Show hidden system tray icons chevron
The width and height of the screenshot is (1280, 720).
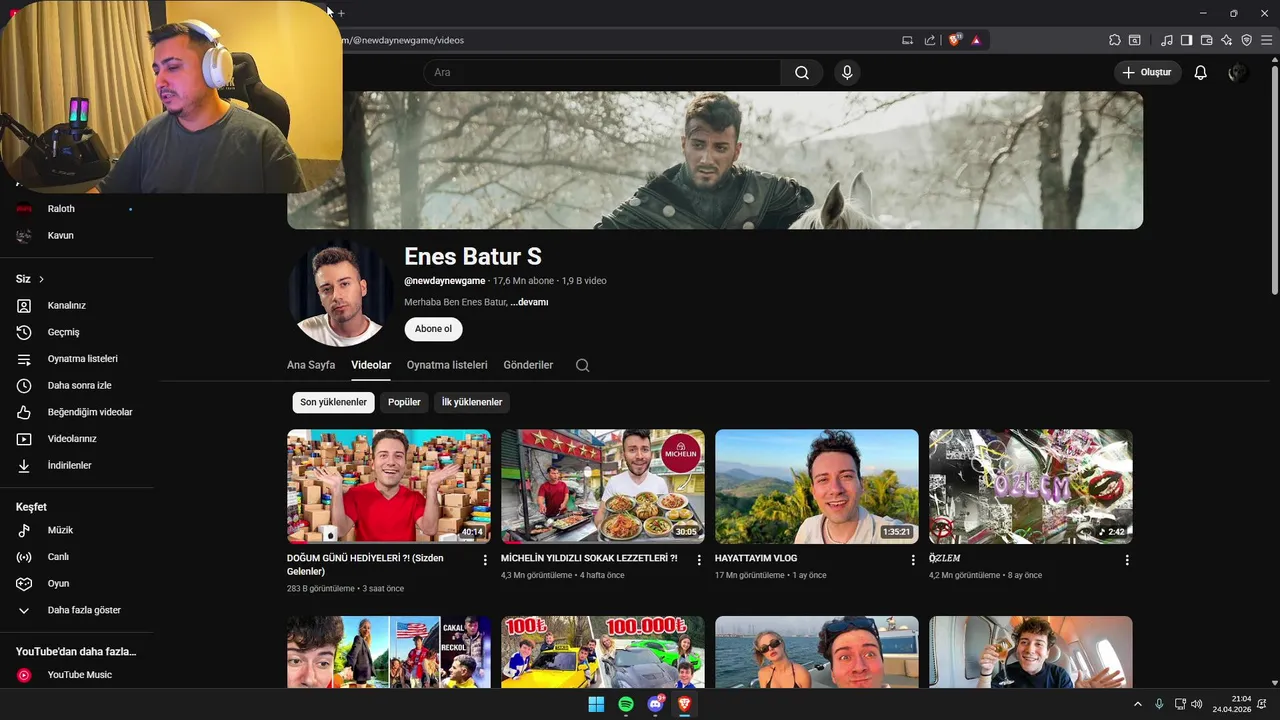pos(1137,704)
